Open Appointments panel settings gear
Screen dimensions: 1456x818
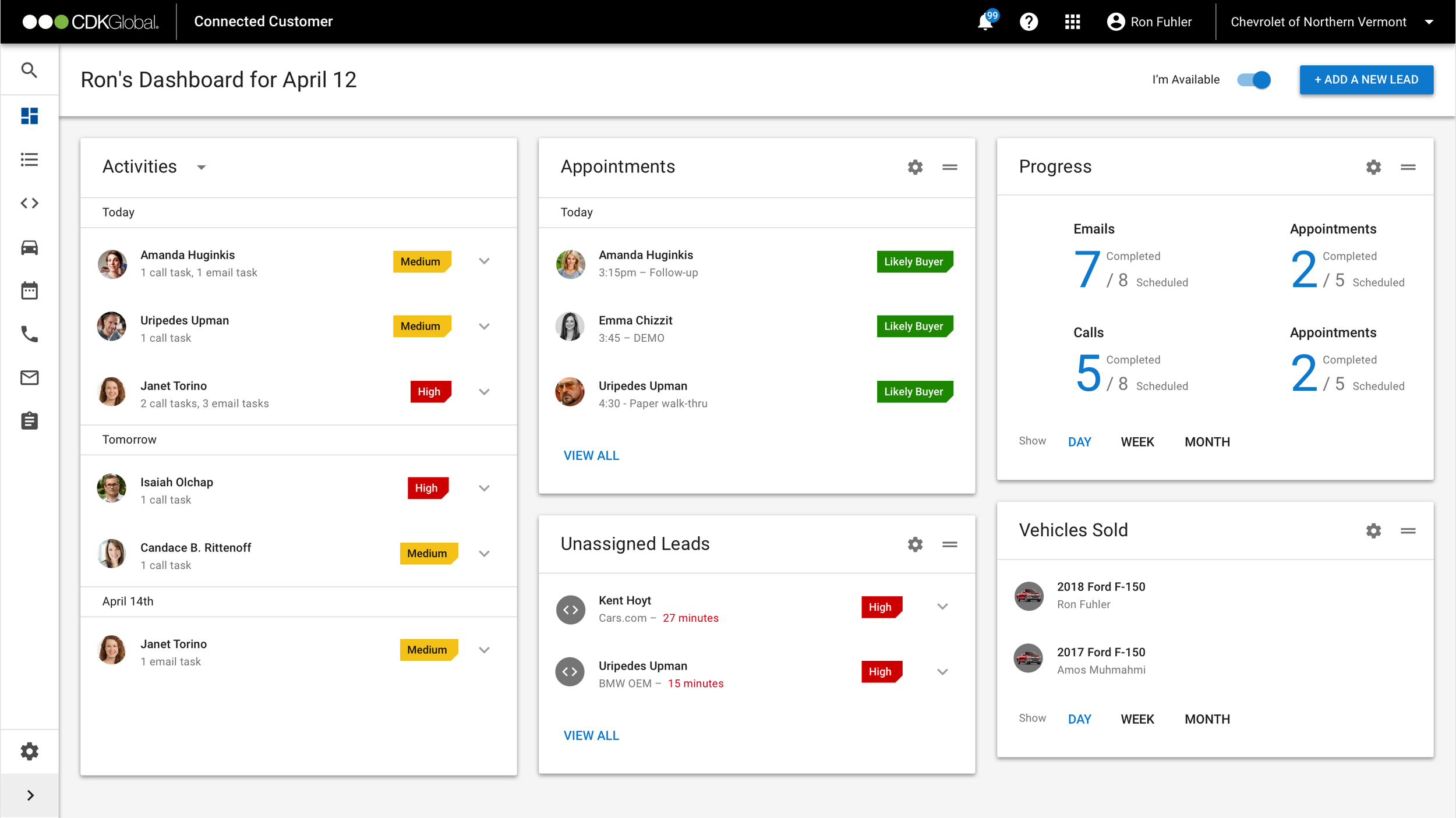pyautogui.click(x=915, y=167)
